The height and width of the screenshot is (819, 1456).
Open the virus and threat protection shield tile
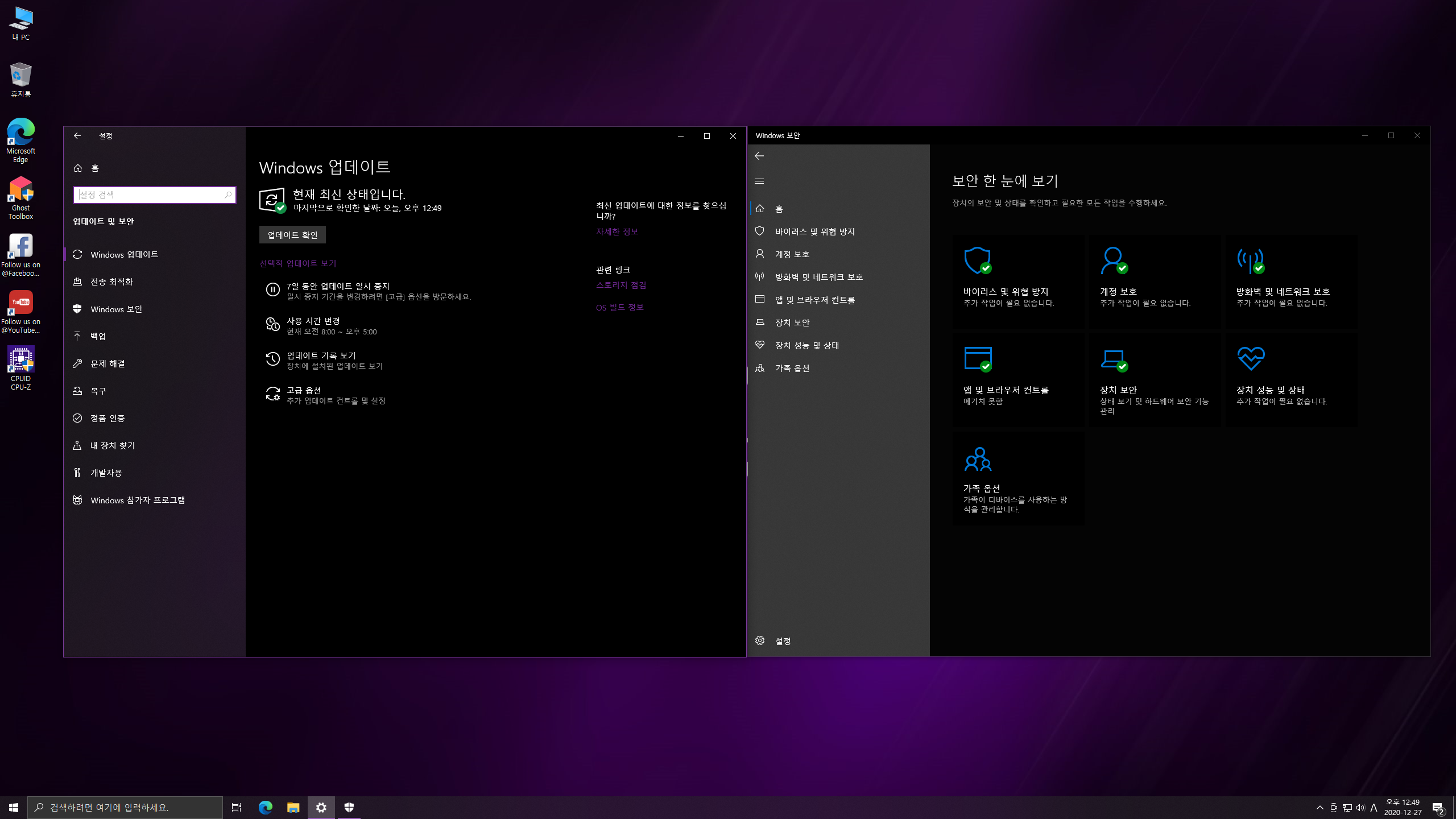[1018, 282]
